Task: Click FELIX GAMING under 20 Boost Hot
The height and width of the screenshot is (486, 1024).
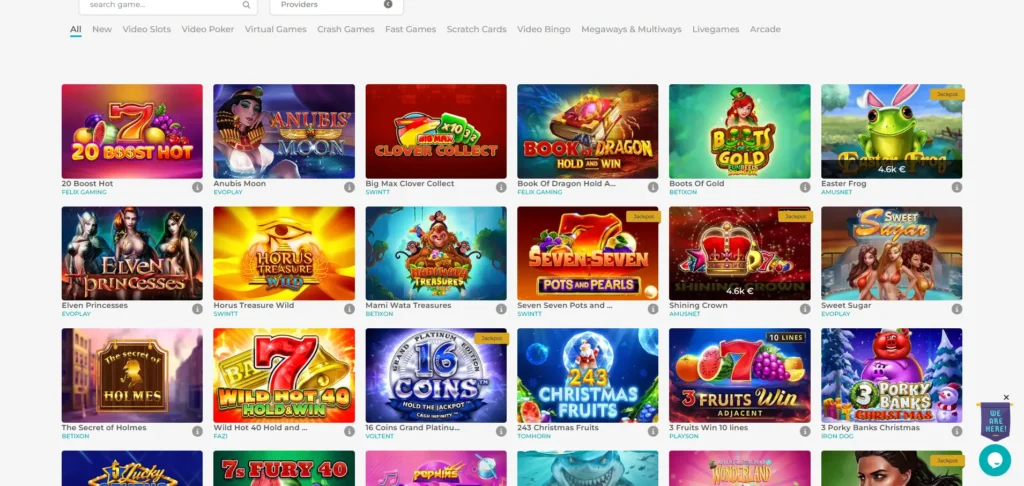Action: [x=84, y=192]
